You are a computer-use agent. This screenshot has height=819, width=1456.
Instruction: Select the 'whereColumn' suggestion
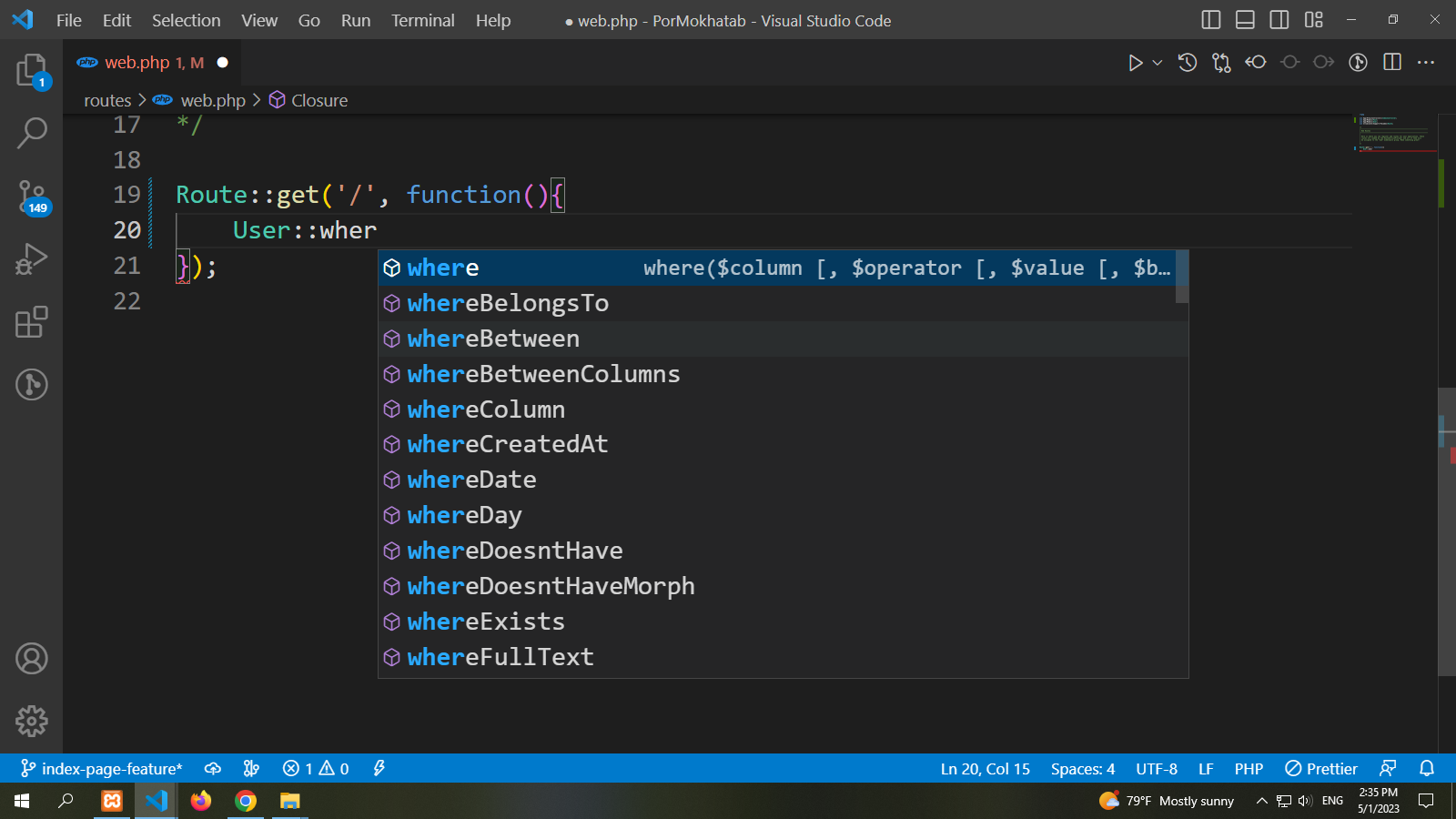click(777, 409)
